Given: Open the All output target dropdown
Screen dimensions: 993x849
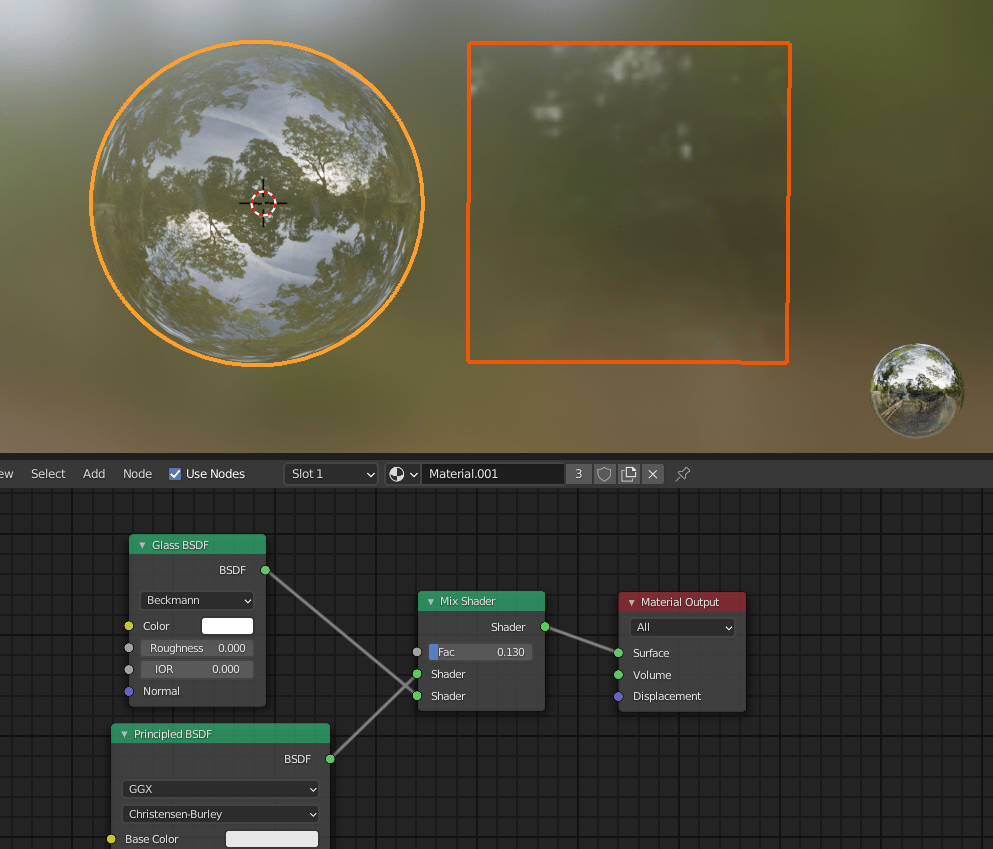Looking at the screenshot, I should point(682,627).
